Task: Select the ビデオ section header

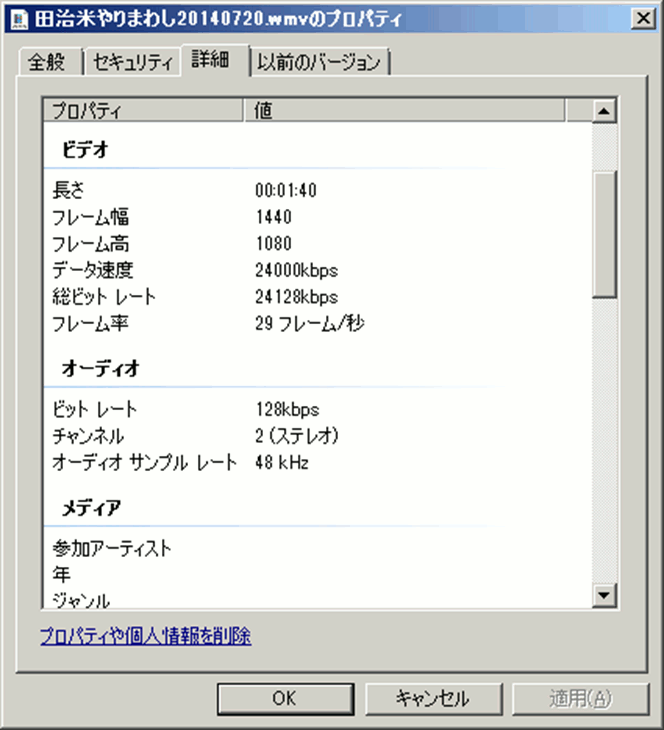Action: point(85,150)
